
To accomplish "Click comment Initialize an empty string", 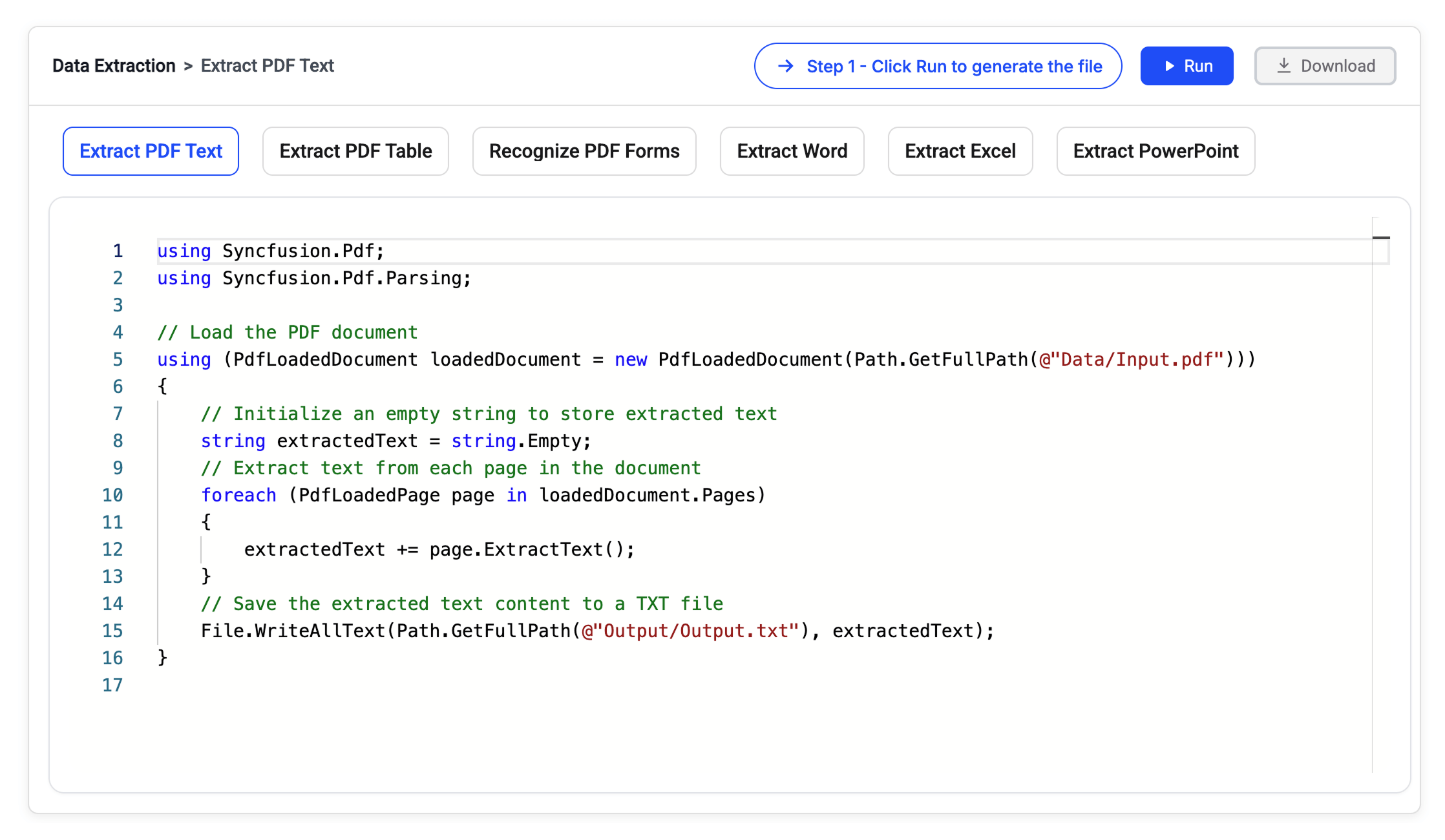I will (489, 414).
